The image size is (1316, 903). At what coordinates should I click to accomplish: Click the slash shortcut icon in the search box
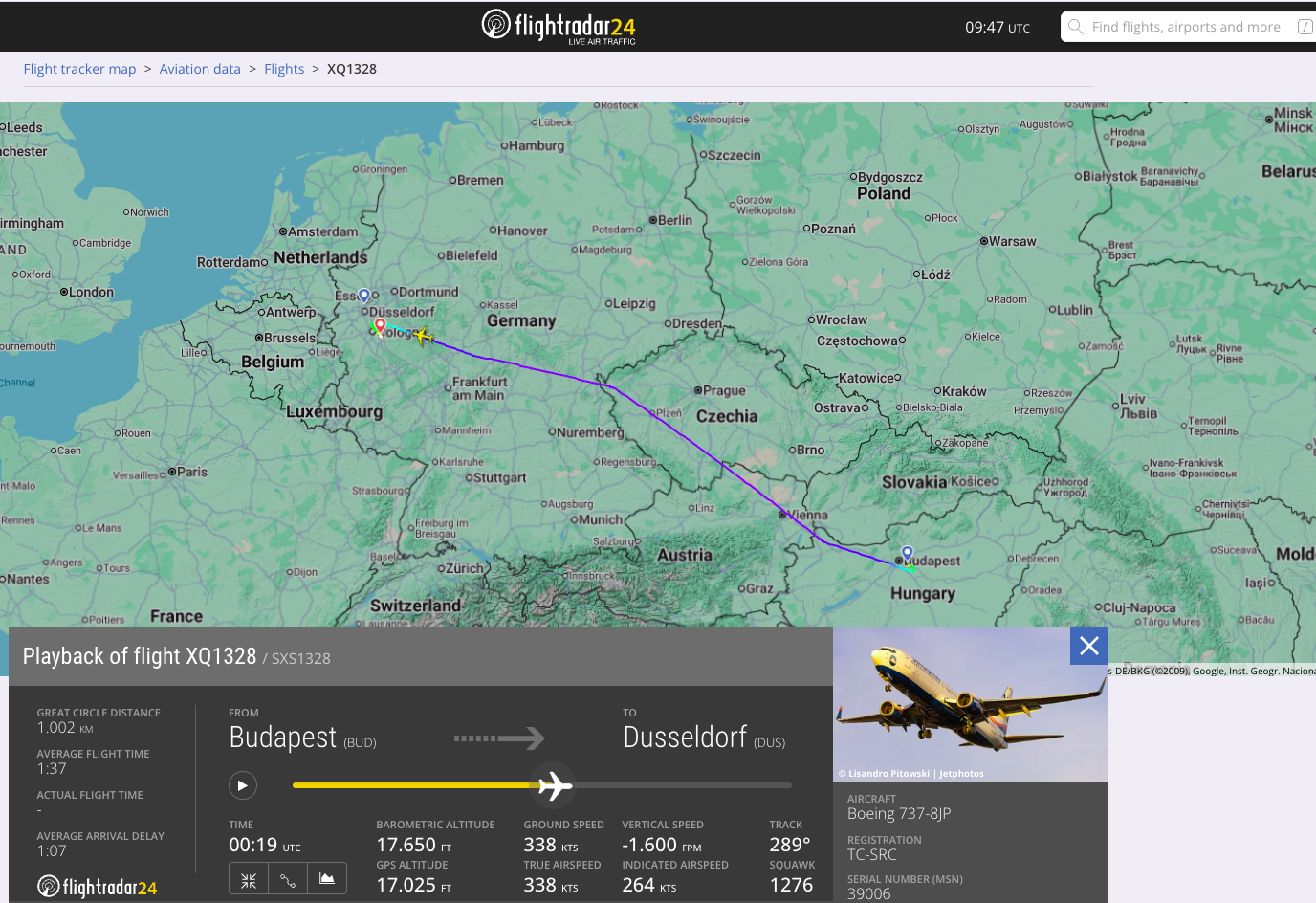point(1305,27)
